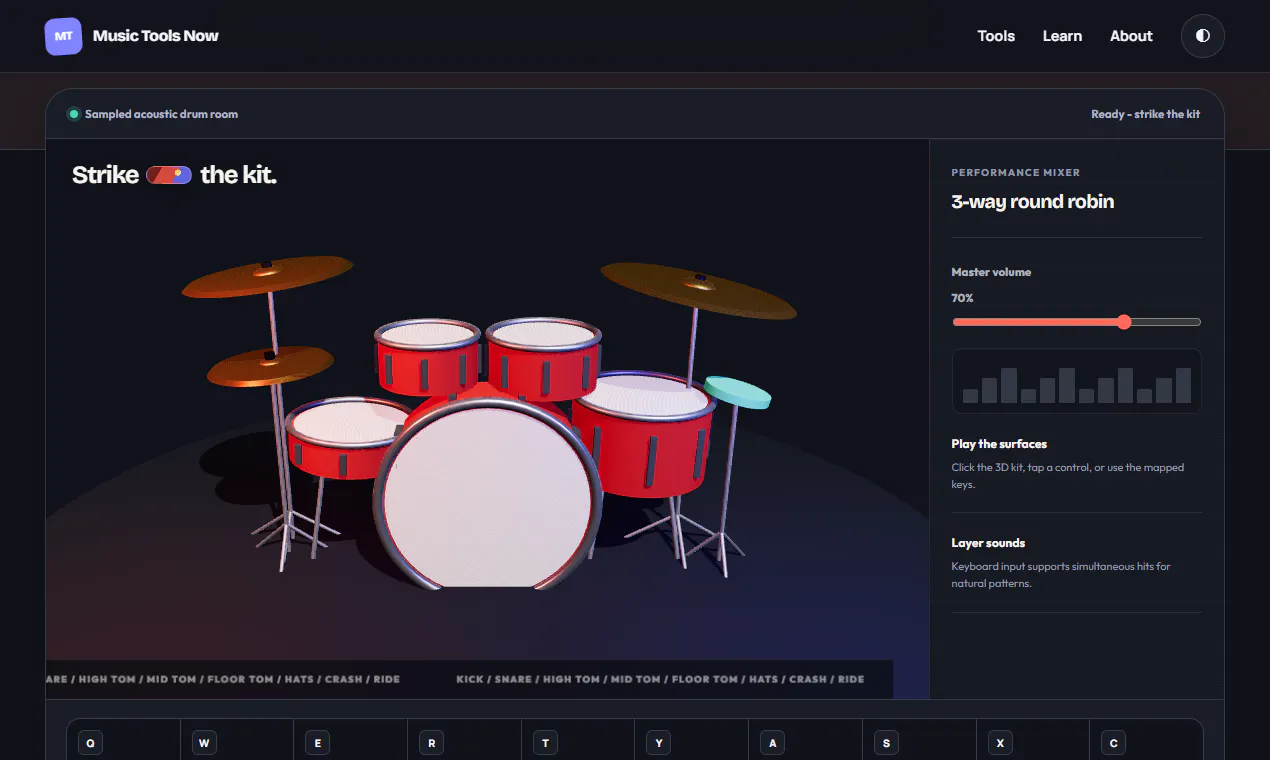Hit the hi-hat cymbal below the crash
The image size is (1270, 760).
[270, 366]
